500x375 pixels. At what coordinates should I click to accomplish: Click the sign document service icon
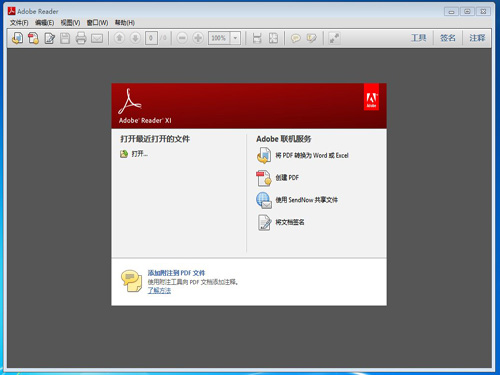coord(264,223)
